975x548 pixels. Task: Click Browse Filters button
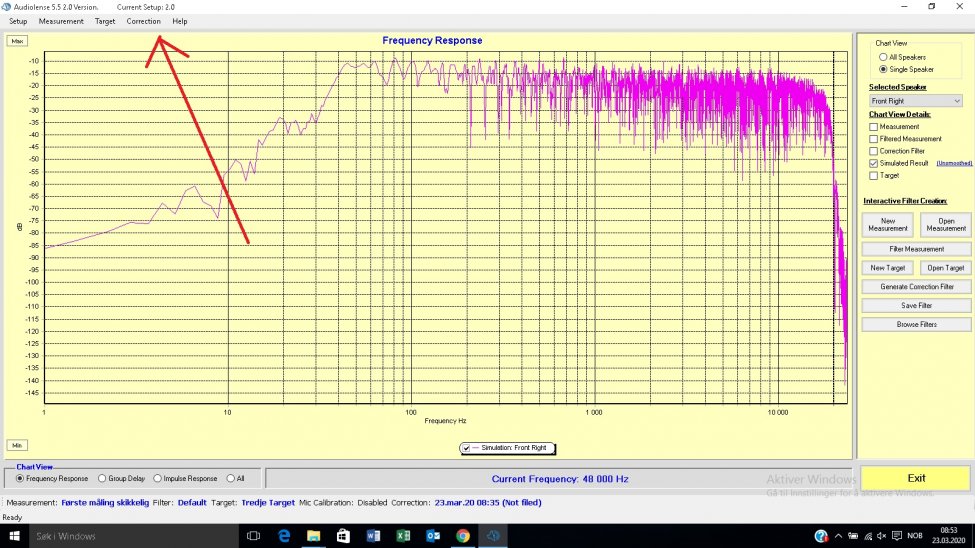pyautogui.click(x=917, y=325)
